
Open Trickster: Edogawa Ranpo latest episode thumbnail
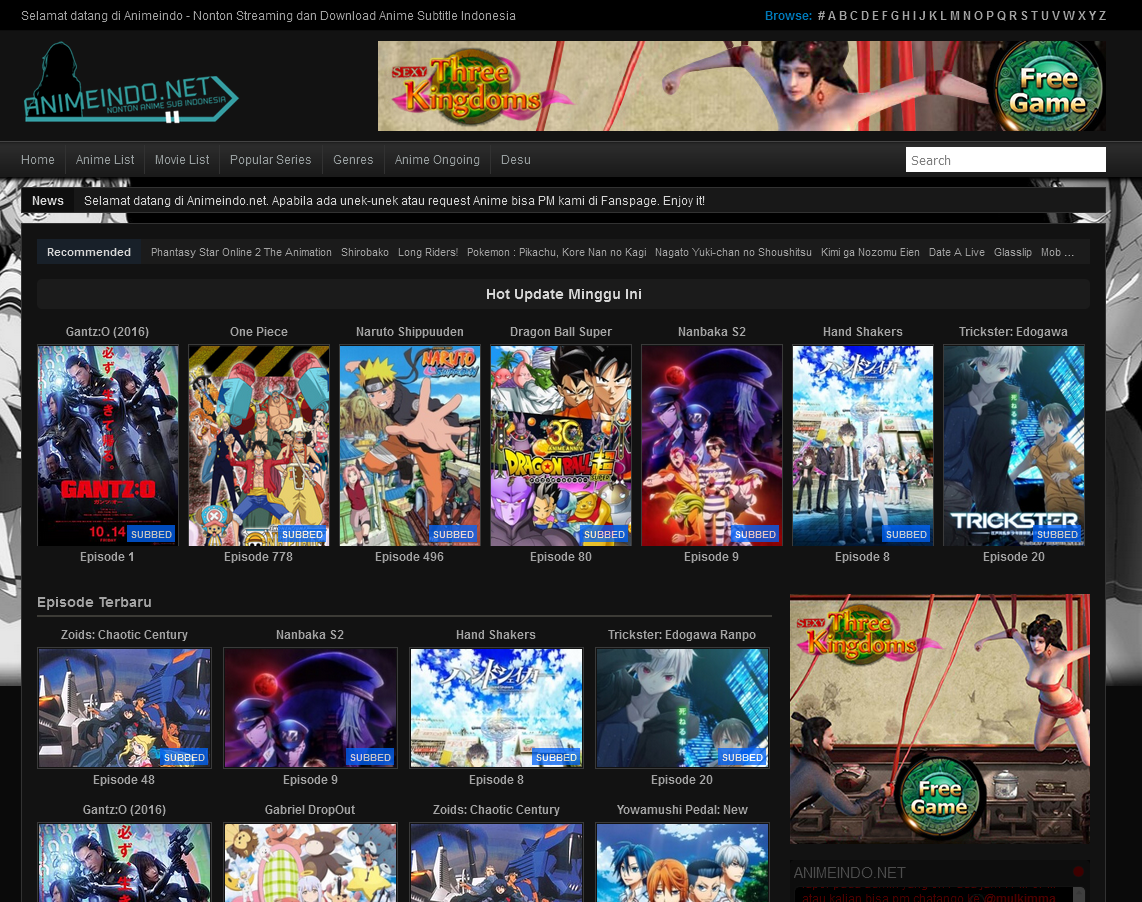(682, 707)
